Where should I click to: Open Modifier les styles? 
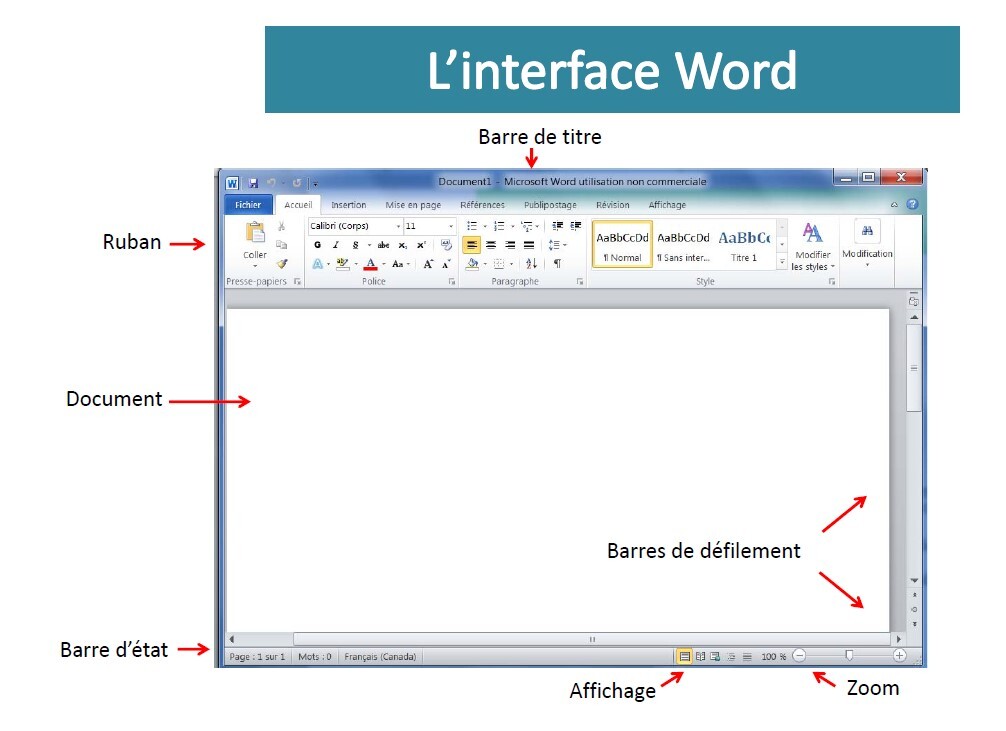[x=813, y=247]
